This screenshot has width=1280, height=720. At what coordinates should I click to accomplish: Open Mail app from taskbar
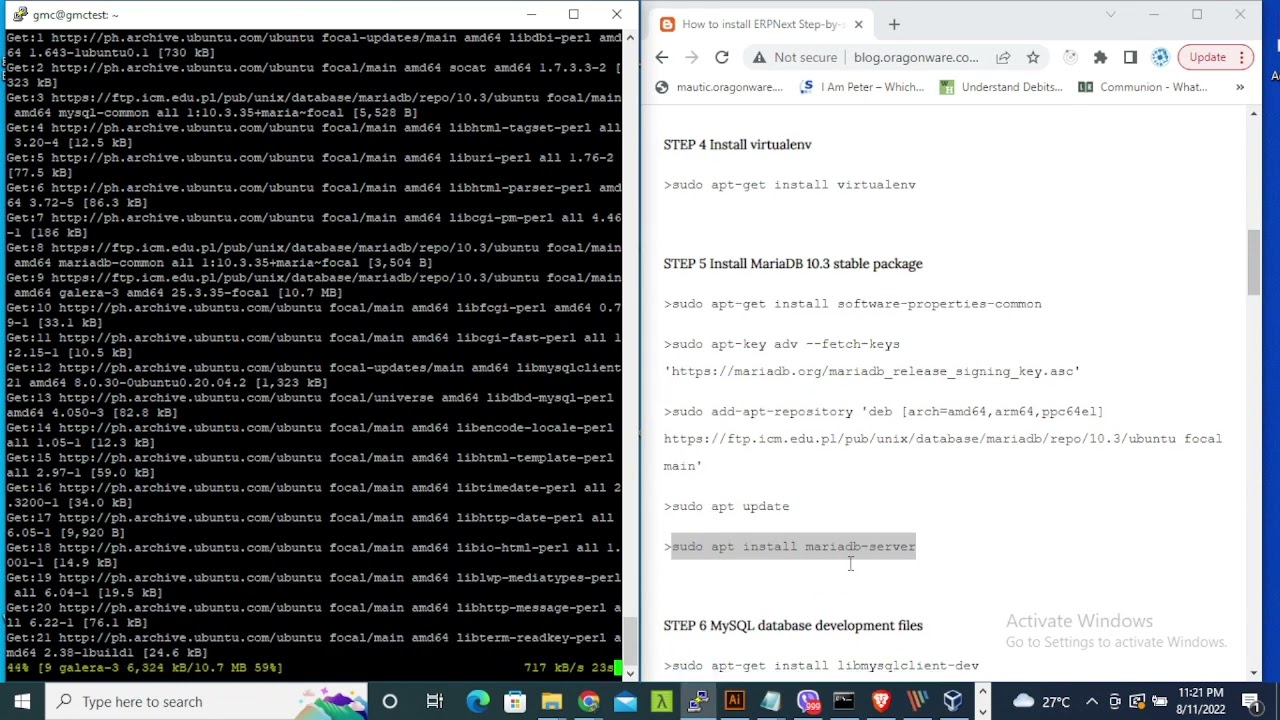coord(625,701)
